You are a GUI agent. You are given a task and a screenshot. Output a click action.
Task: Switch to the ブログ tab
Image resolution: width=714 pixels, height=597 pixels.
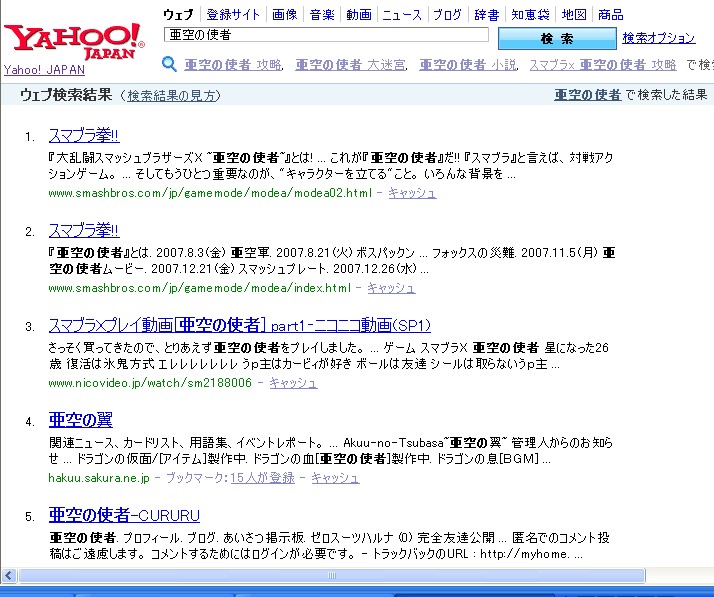447,15
